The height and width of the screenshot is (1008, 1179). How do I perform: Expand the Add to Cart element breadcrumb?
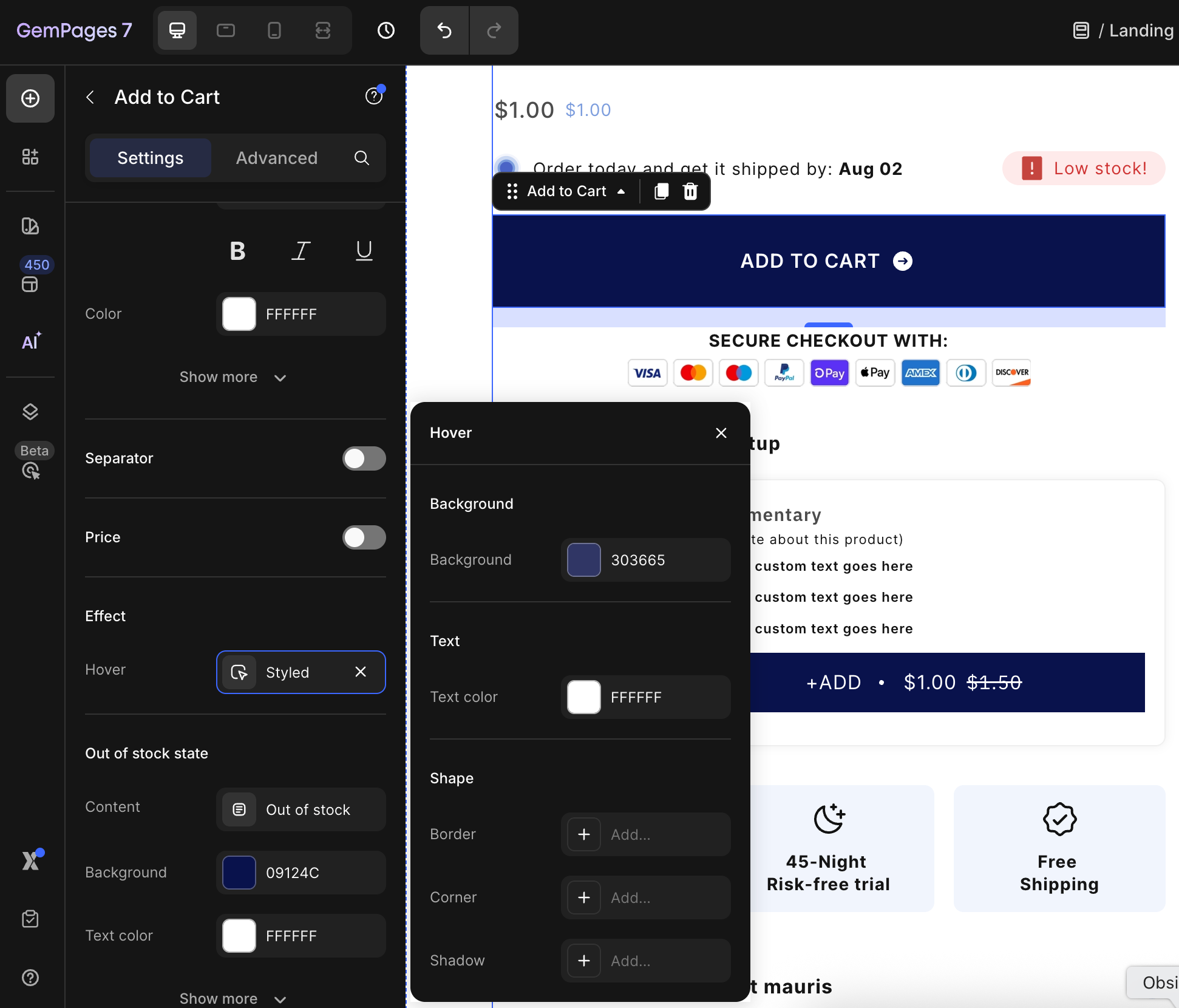point(620,192)
